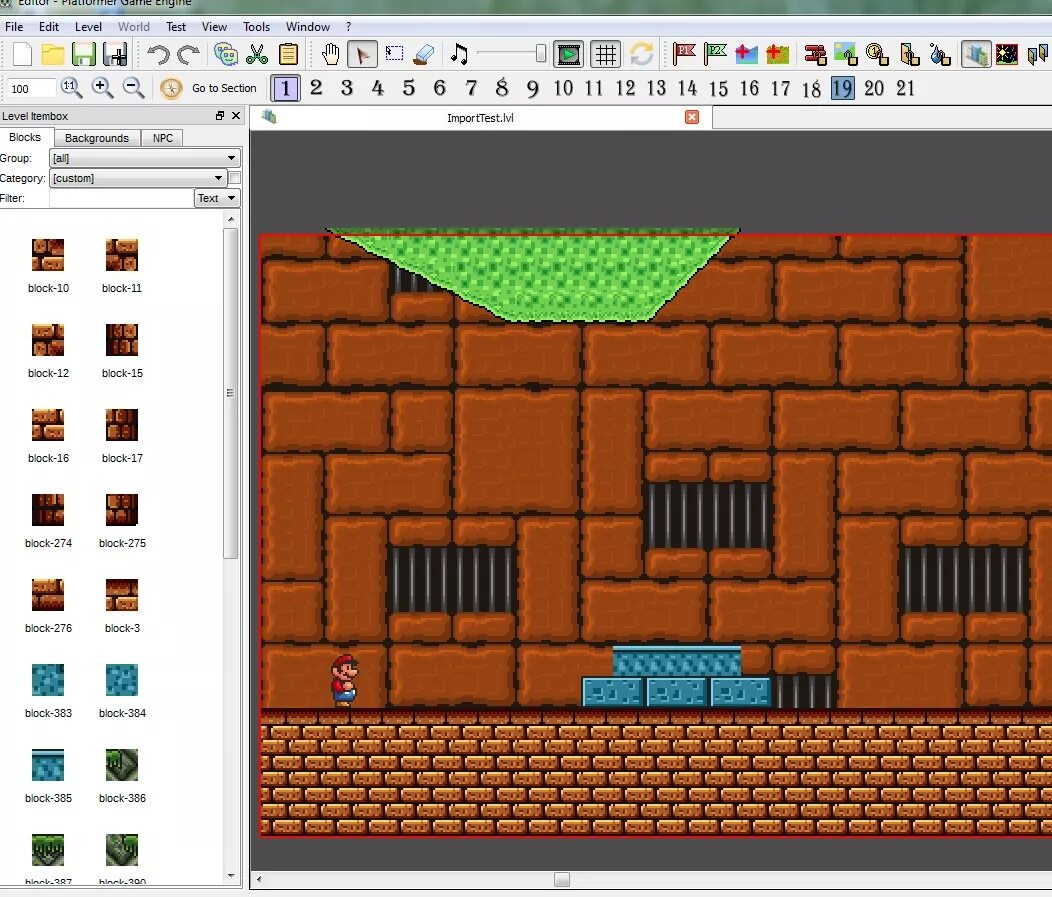The height and width of the screenshot is (897, 1052).
Task: Open the File menu
Action: point(14,27)
